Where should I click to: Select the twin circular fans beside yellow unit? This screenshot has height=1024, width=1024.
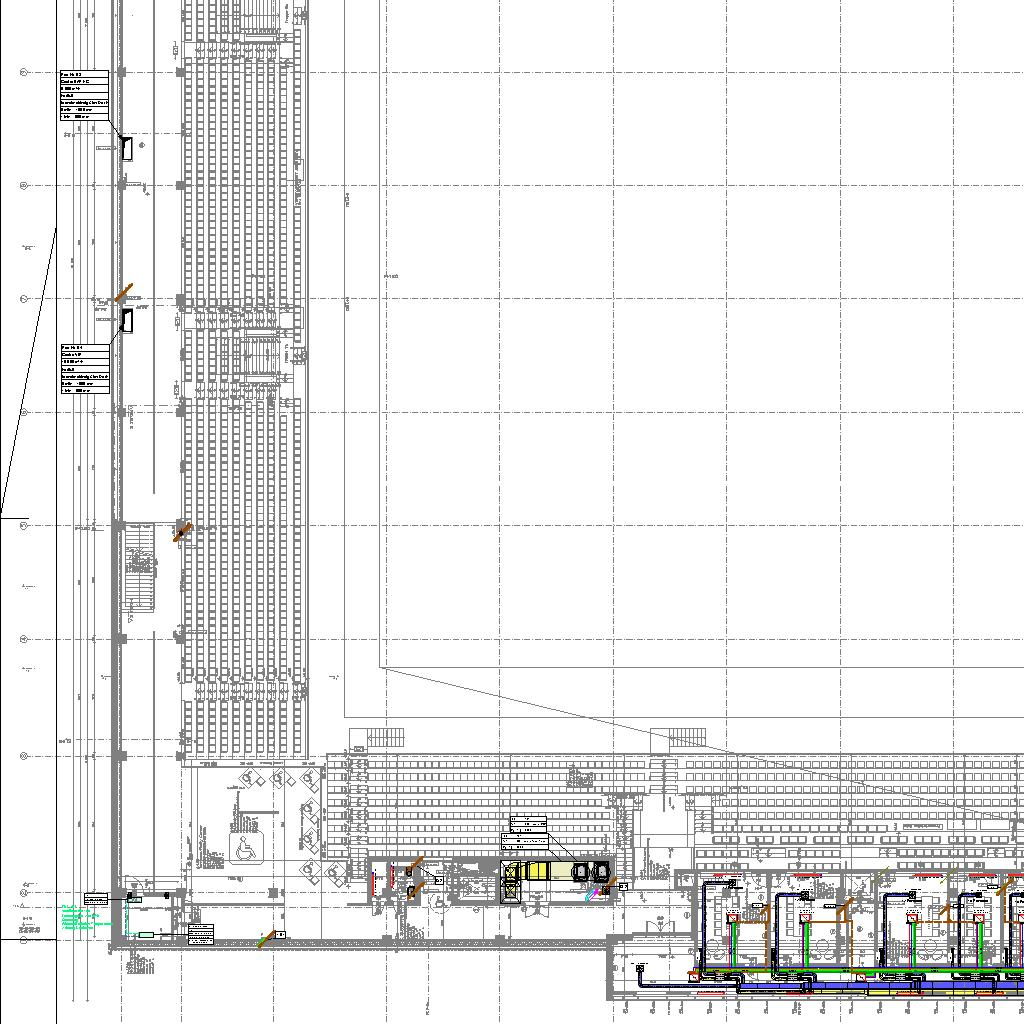point(590,872)
